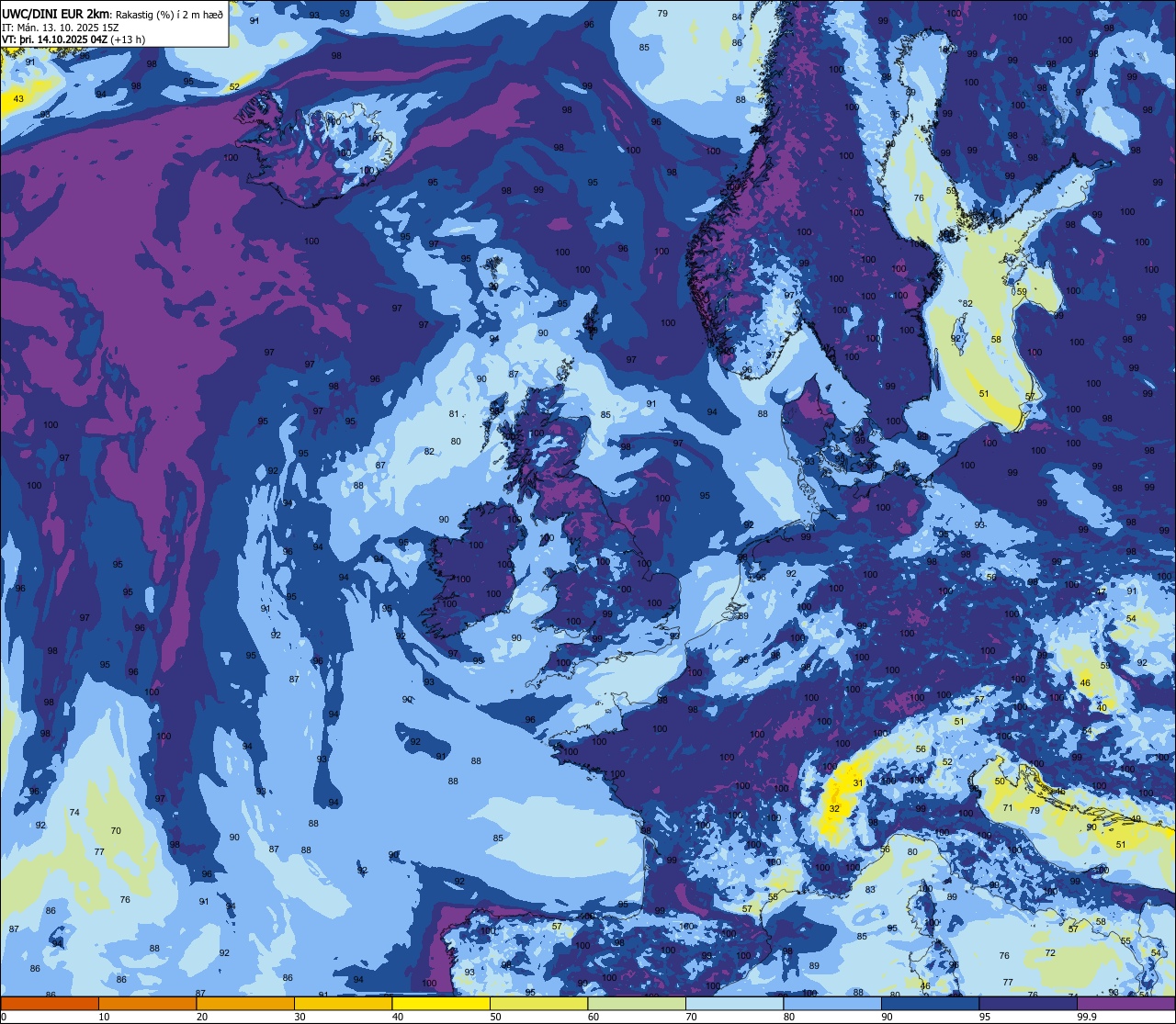Click the humidity value "40" on the map
The width and height of the screenshot is (1176, 1024).
[x=1102, y=708]
